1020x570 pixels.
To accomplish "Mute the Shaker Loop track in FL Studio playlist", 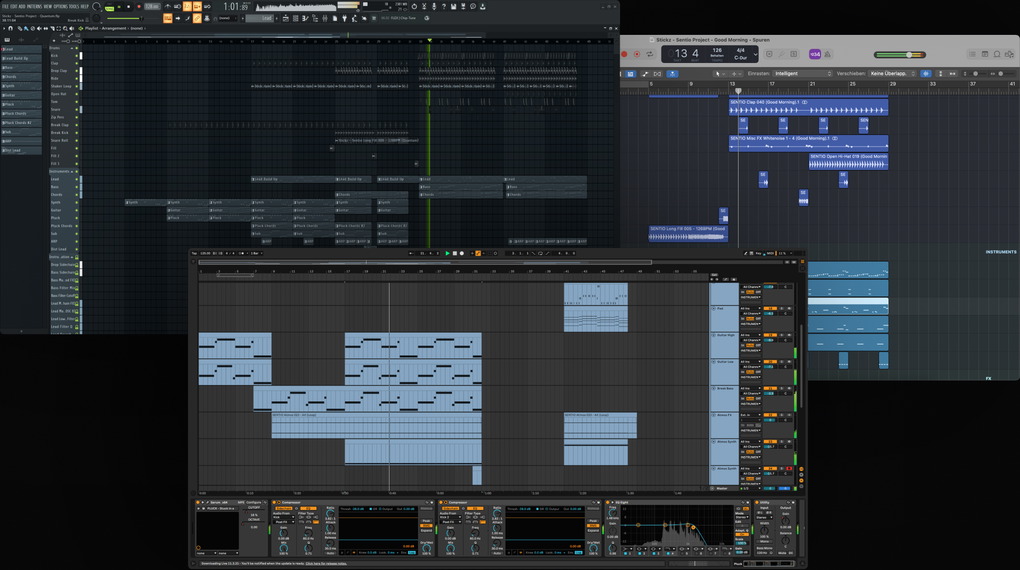I will 77,86.
